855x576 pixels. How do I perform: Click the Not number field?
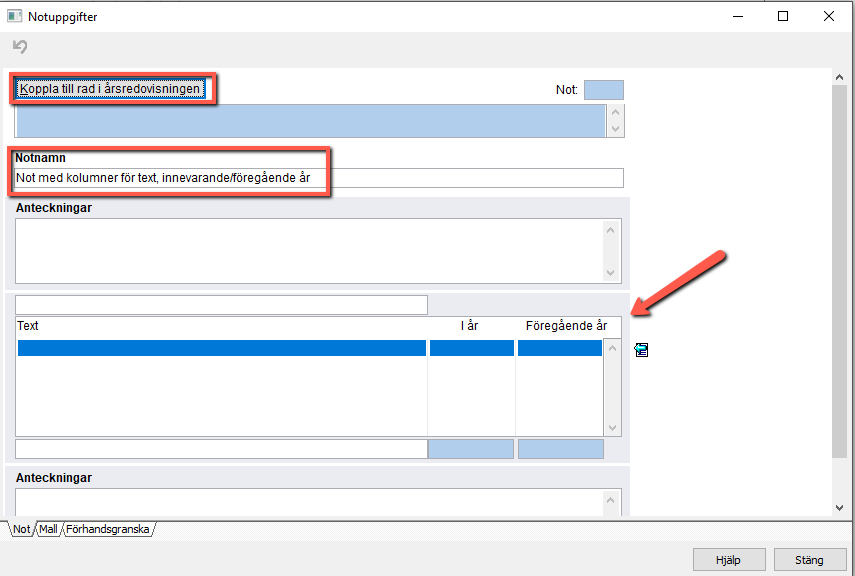604,90
